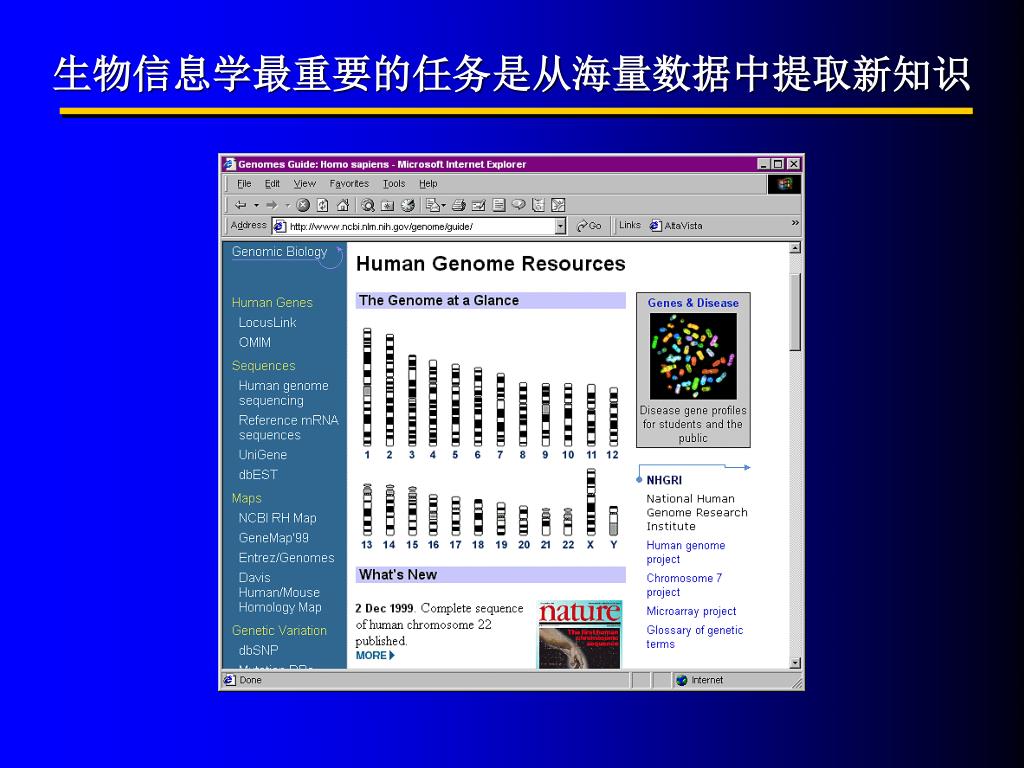
Task: Open the Edit menu
Action: click(272, 184)
